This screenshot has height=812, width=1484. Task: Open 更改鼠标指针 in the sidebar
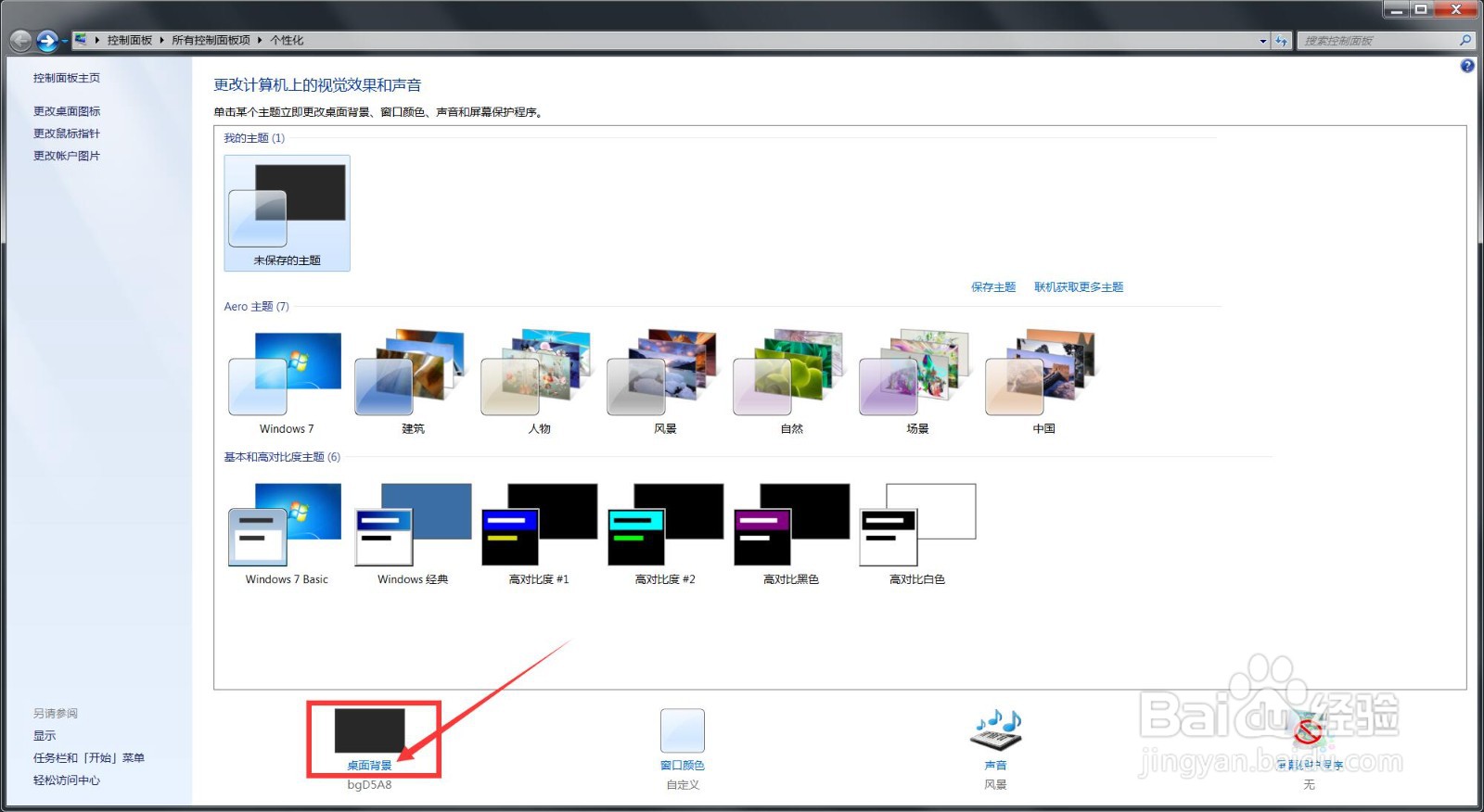click(67, 133)
